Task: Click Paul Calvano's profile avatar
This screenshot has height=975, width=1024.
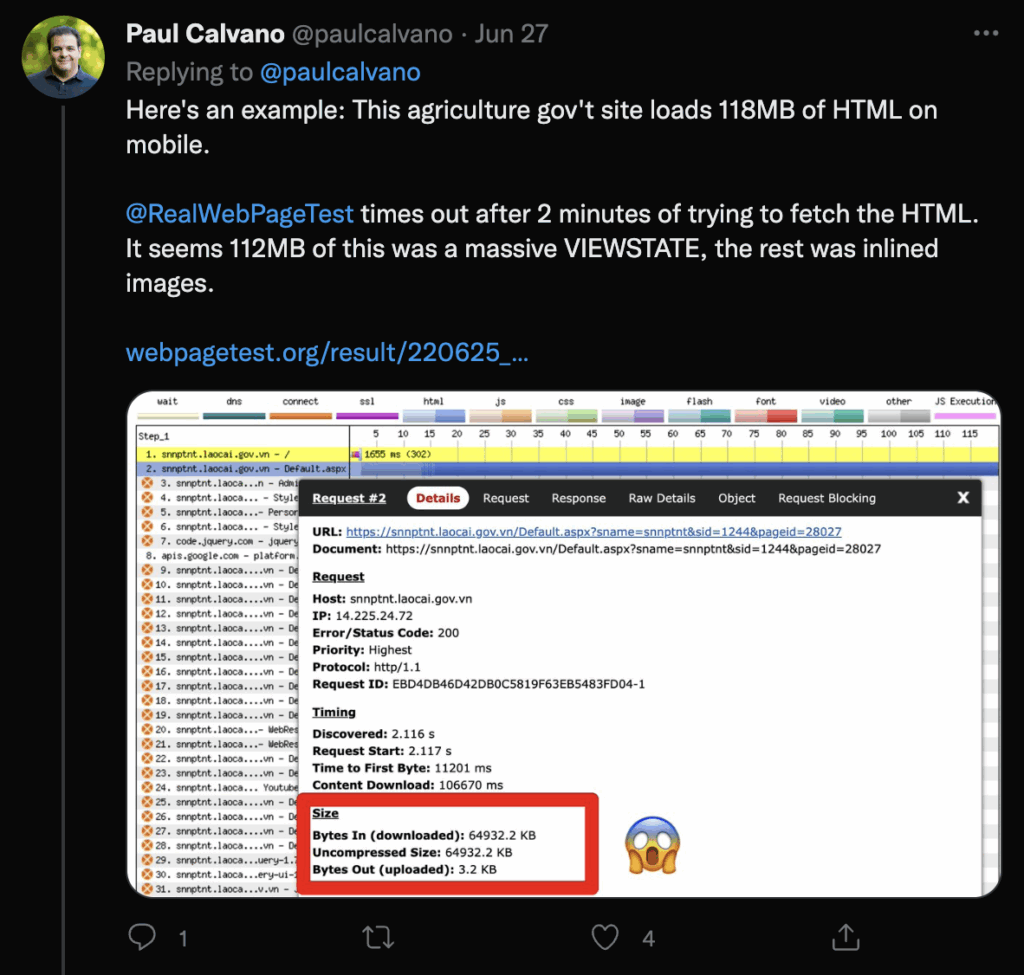Action: coord(64,56)
